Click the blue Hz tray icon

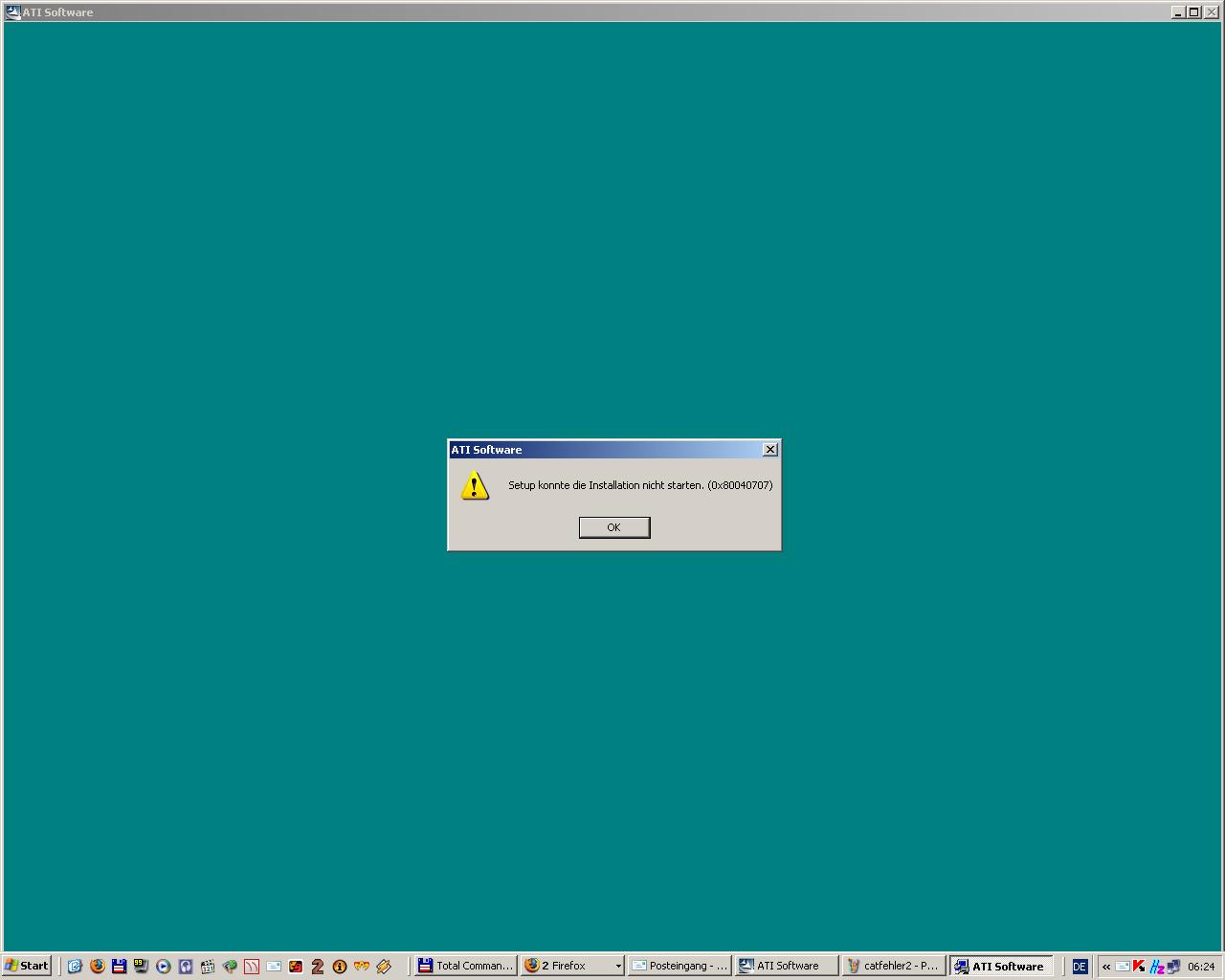pos(1157,967)
